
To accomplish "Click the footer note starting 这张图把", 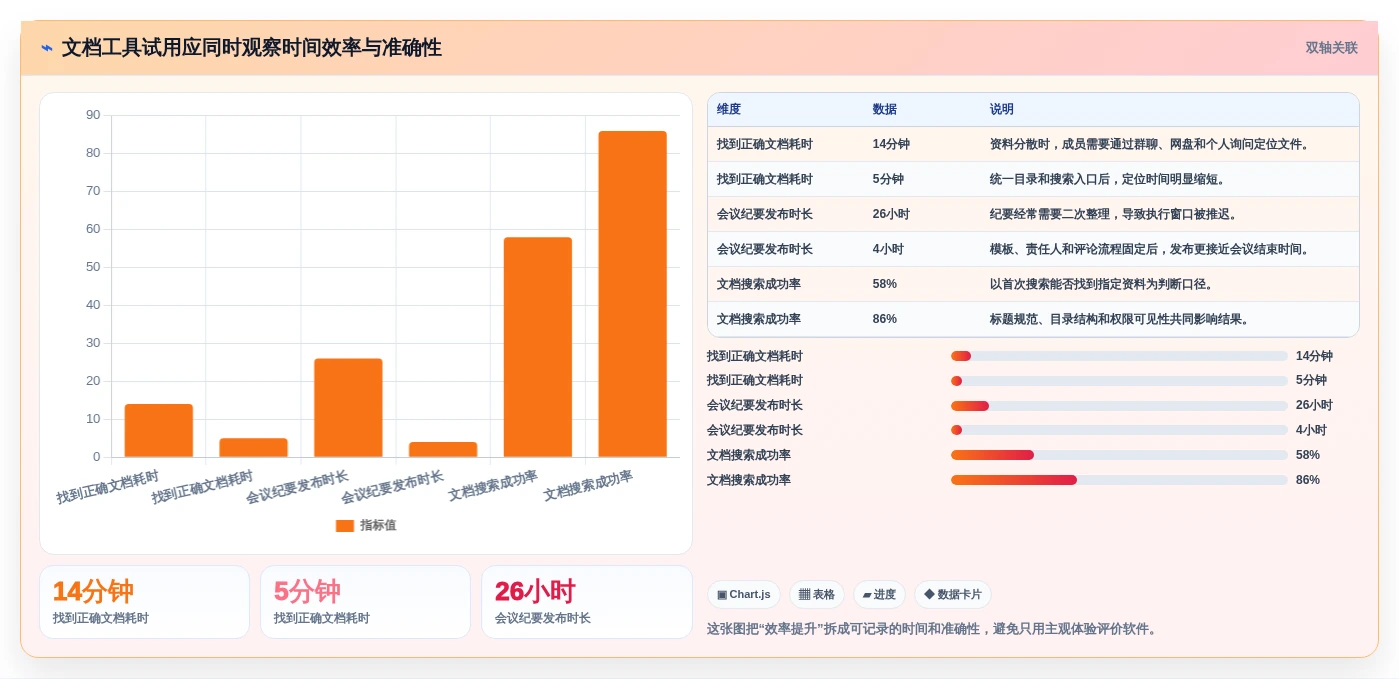I will 932,629.
